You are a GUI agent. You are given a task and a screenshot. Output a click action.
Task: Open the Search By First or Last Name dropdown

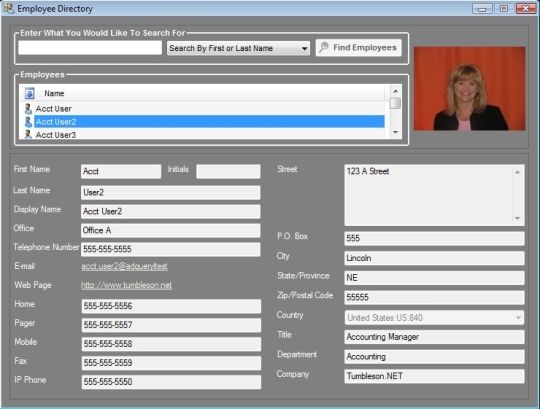pyautogui.click(x=238, y=48)
